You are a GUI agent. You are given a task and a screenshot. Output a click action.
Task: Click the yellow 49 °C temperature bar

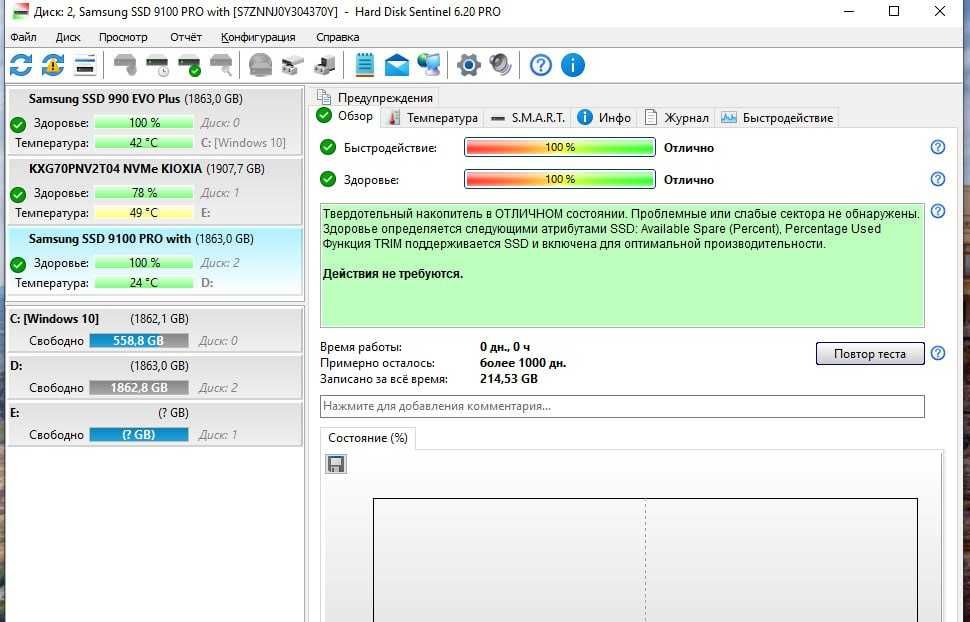coord(144,213)
